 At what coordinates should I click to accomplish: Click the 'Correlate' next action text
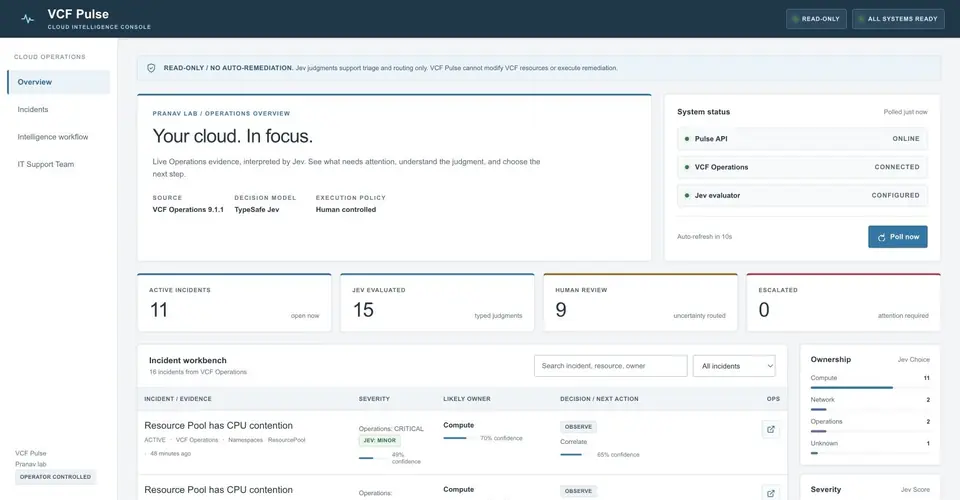[x=574, y=442]
